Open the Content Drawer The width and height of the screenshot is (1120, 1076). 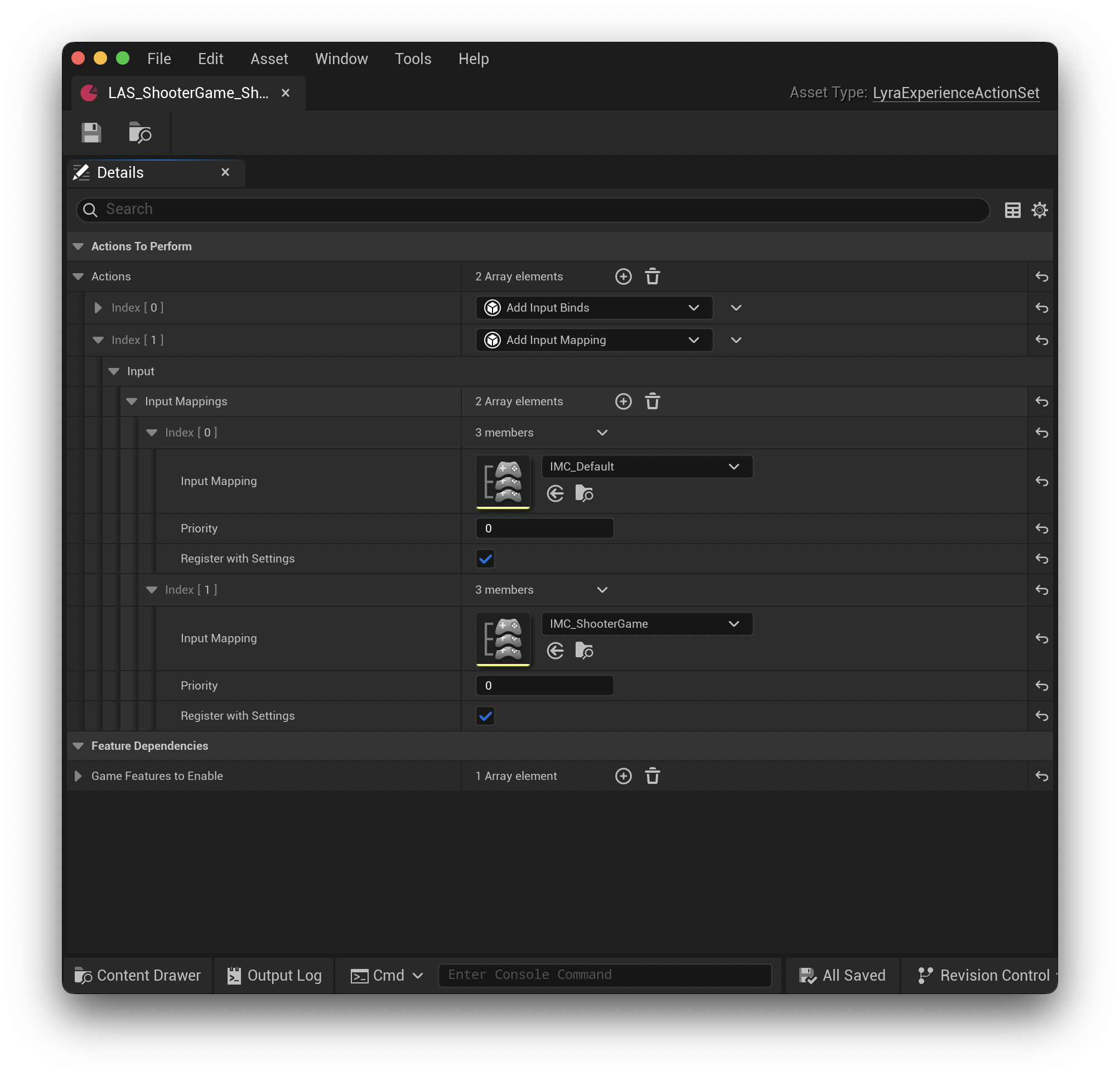coord(137,975)
